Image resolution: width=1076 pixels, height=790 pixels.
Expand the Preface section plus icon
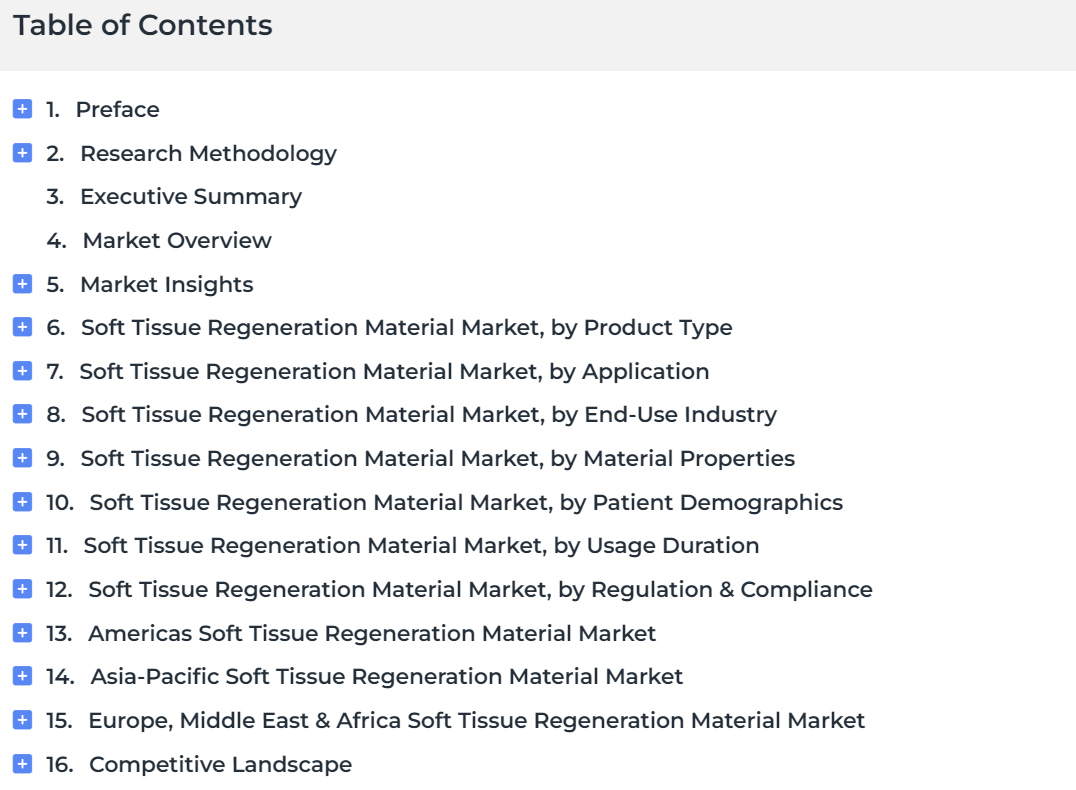click(23, 109)
